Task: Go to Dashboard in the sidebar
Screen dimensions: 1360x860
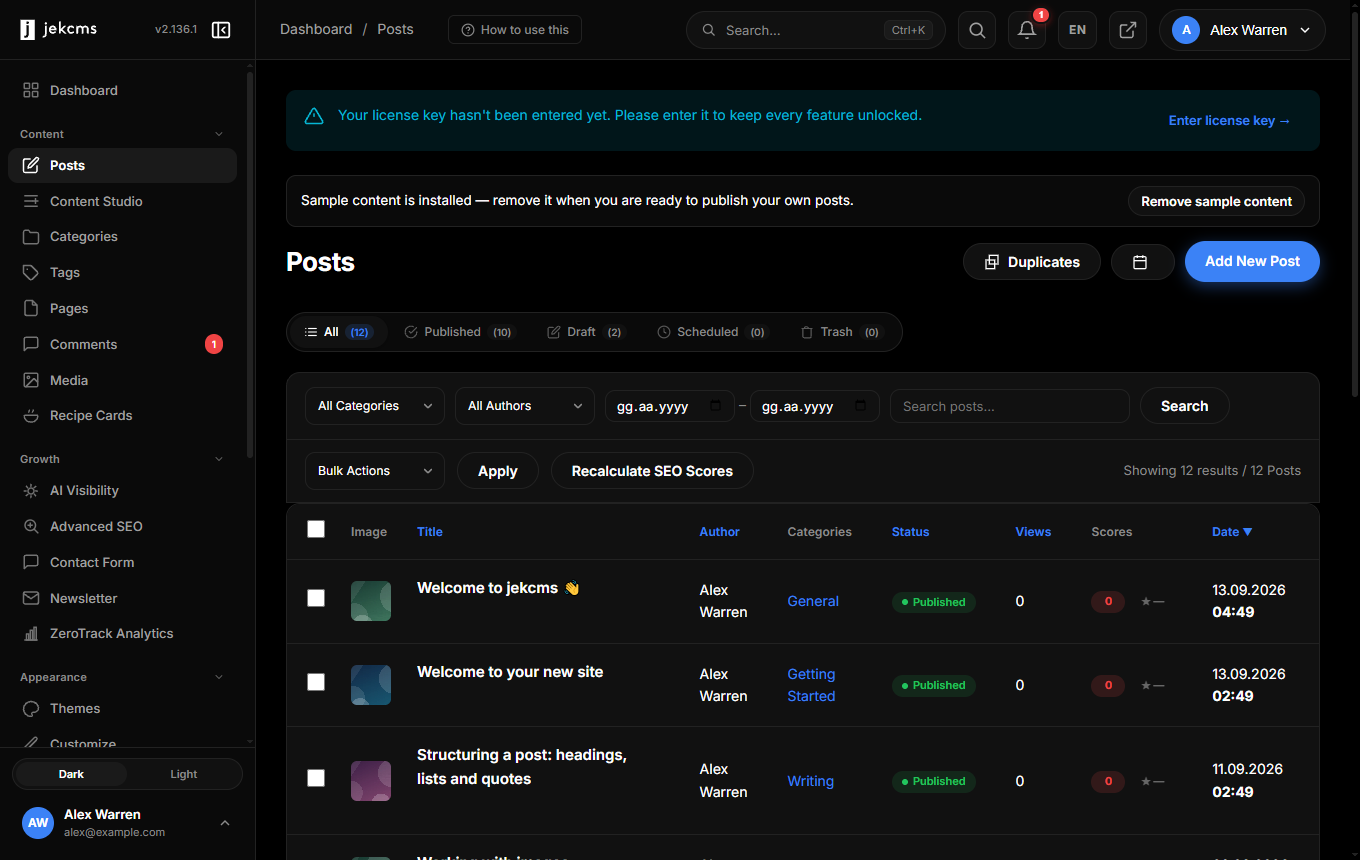Action: (x=122, y=90)
